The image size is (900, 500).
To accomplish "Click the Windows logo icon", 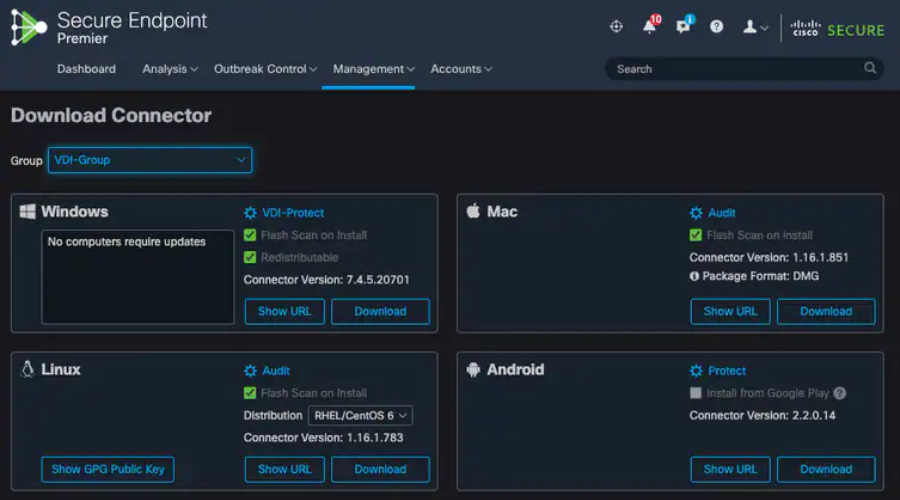I will (x=28, y=211).
